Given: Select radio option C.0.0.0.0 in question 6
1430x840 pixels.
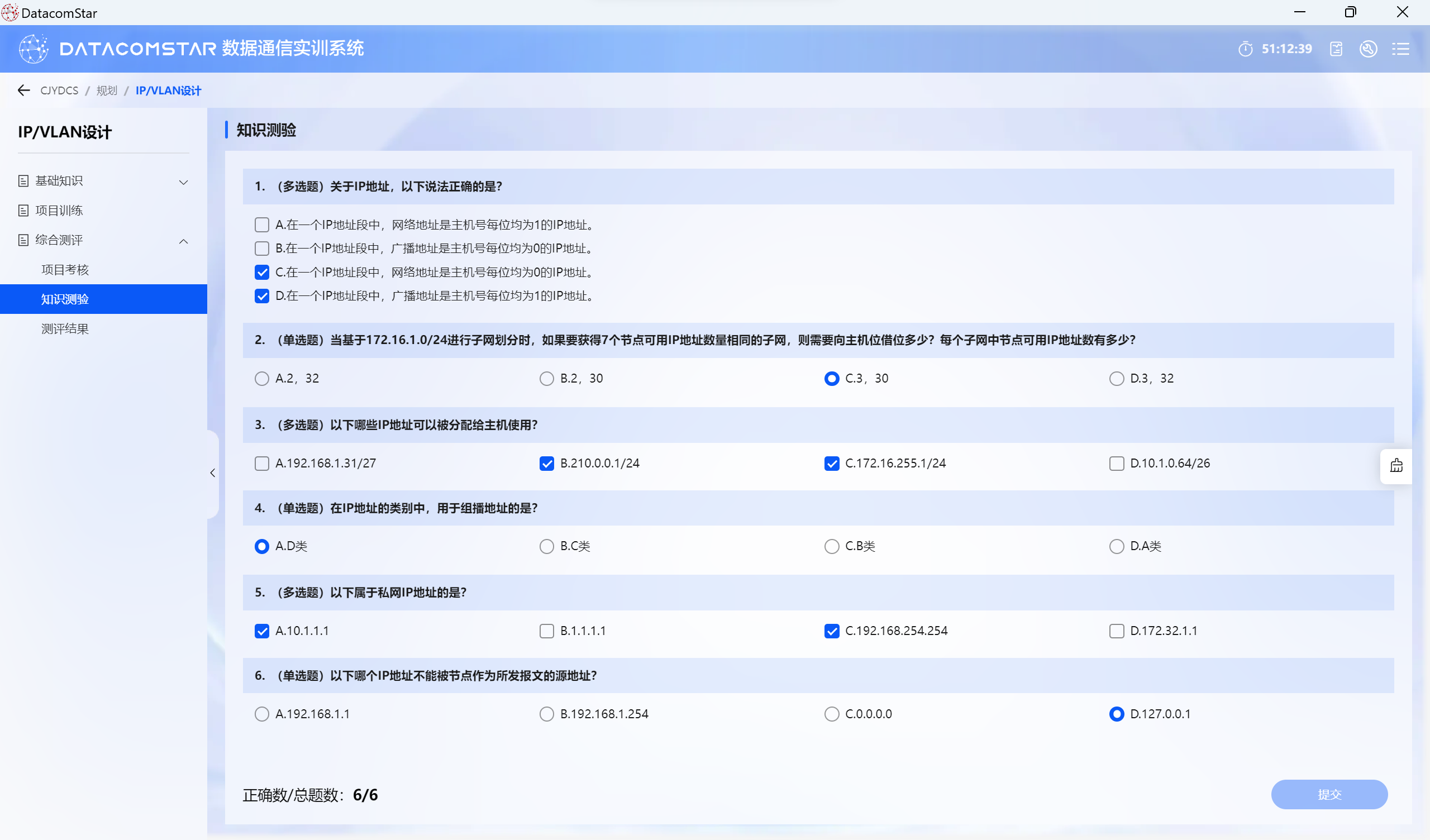Looking at the screenshot, I should click(831, 714).
